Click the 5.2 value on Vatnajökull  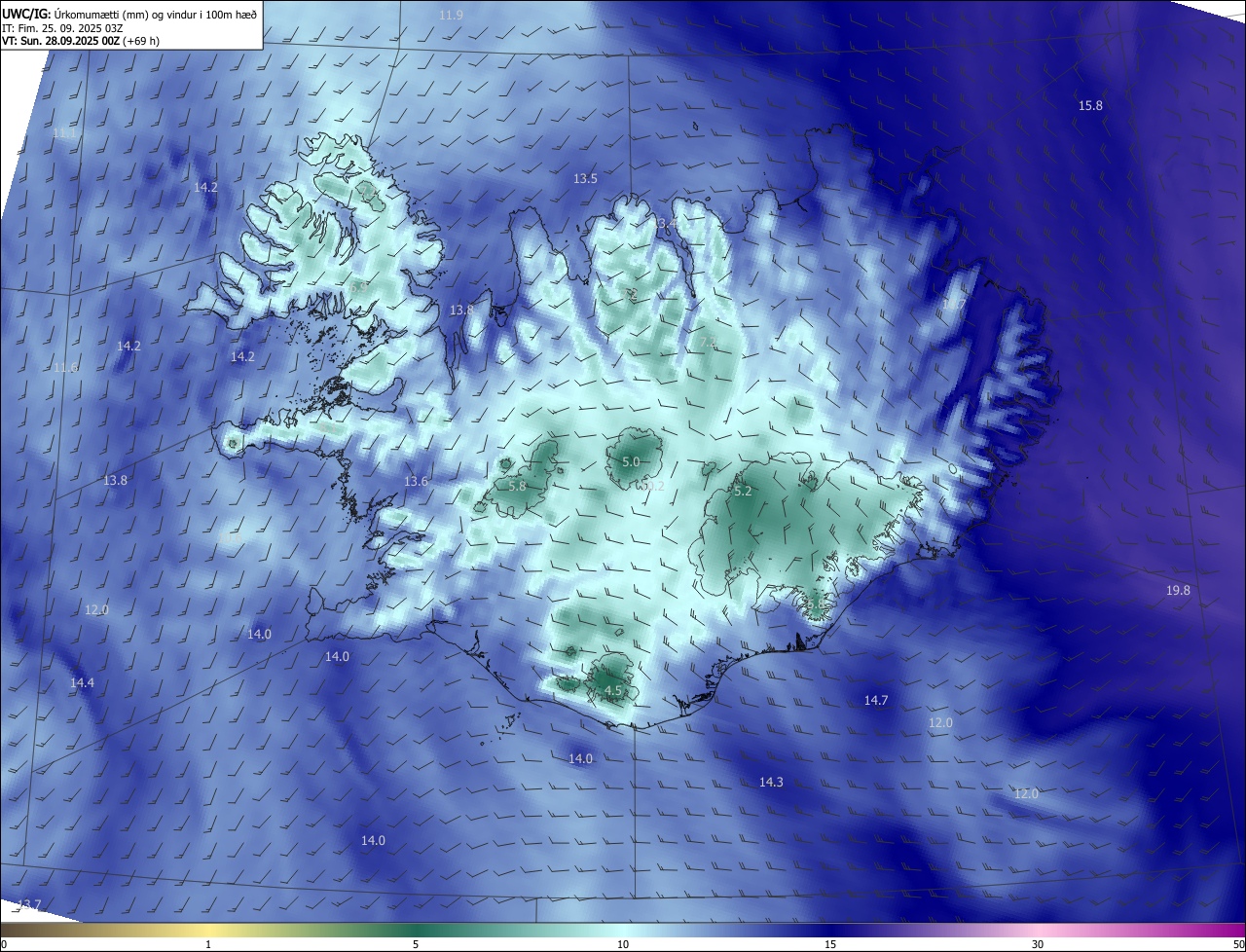[743, 492]
